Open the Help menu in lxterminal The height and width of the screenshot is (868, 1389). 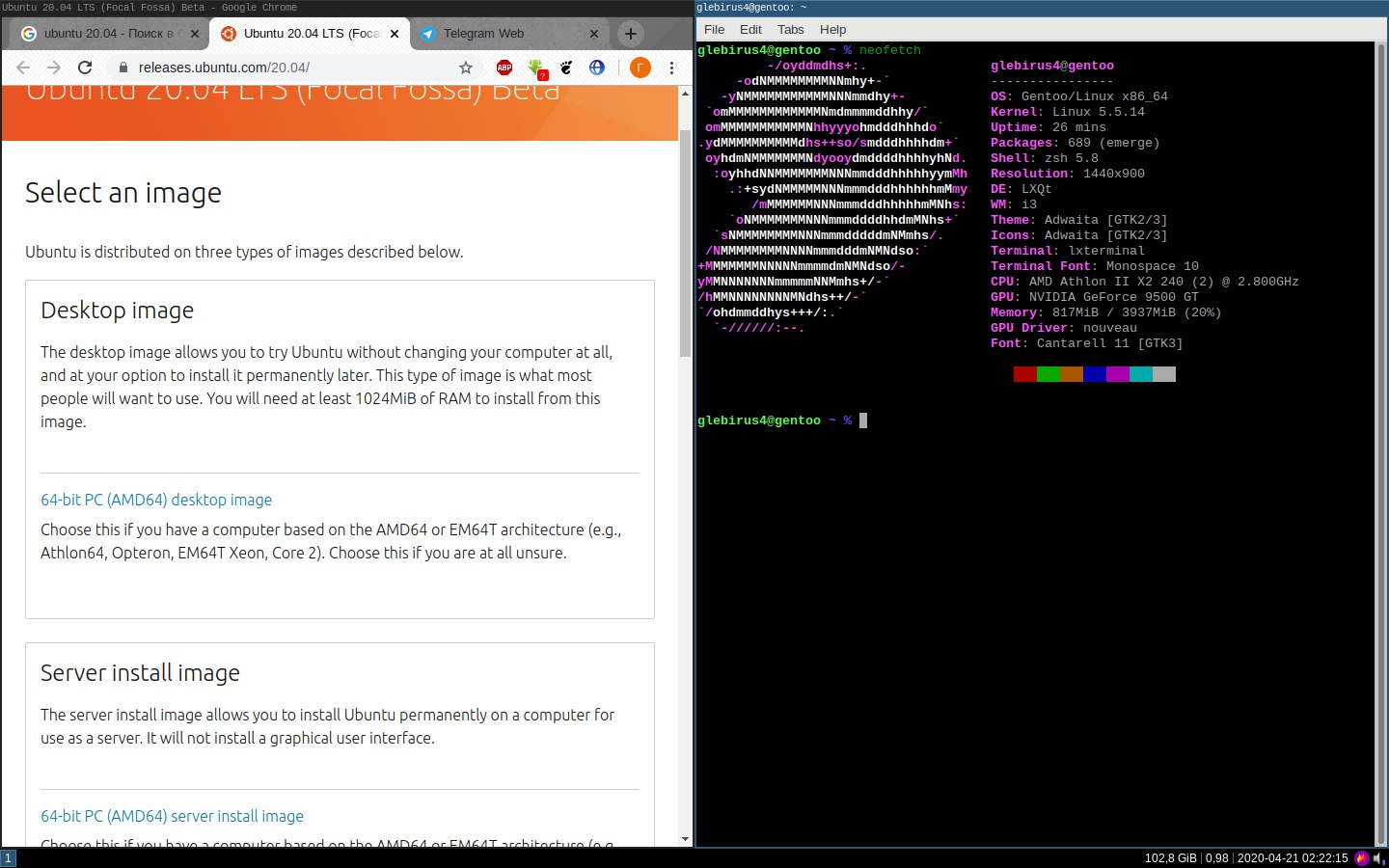[x=833, y=30]
